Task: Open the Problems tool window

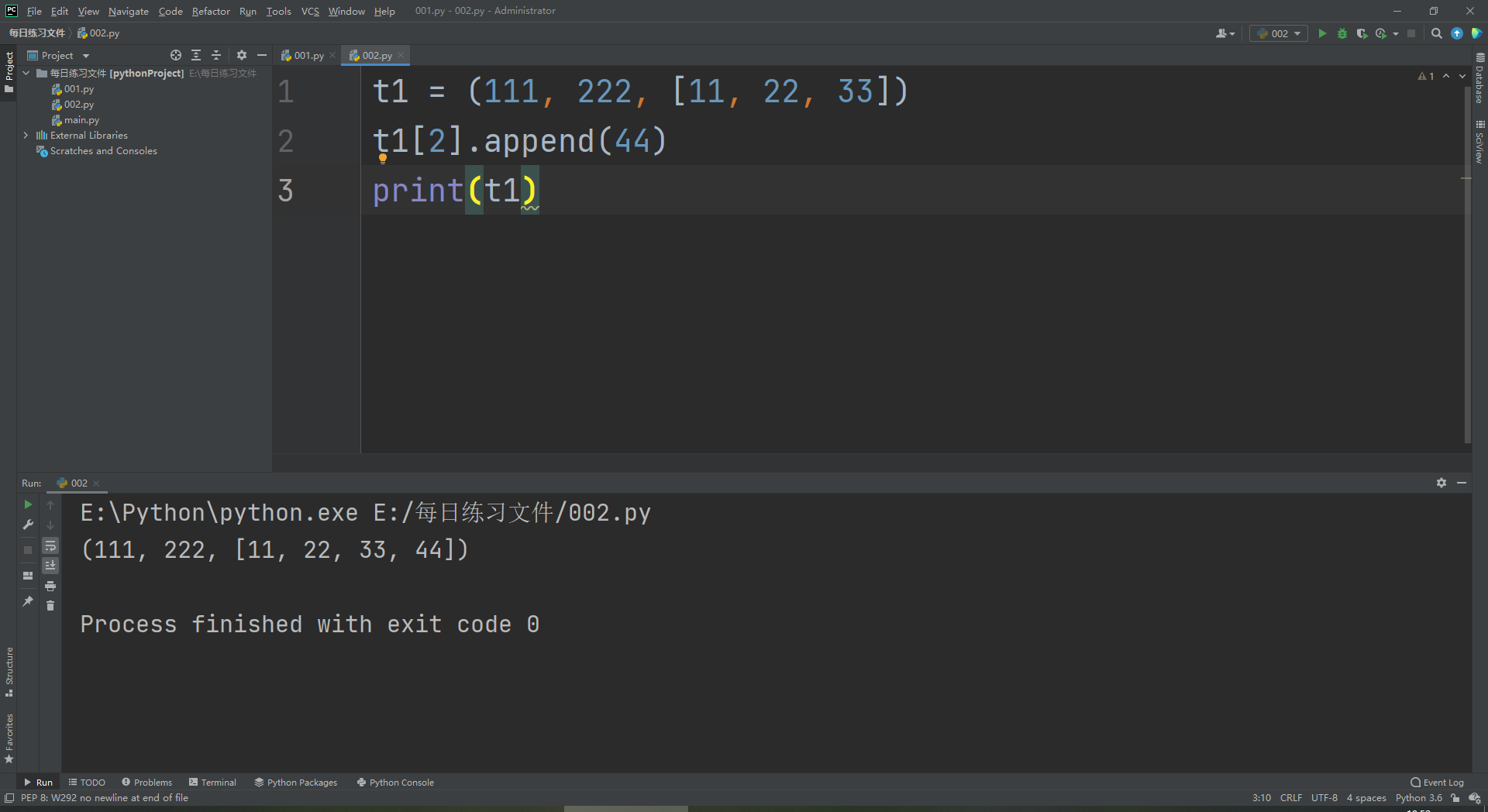Action: 146,783
